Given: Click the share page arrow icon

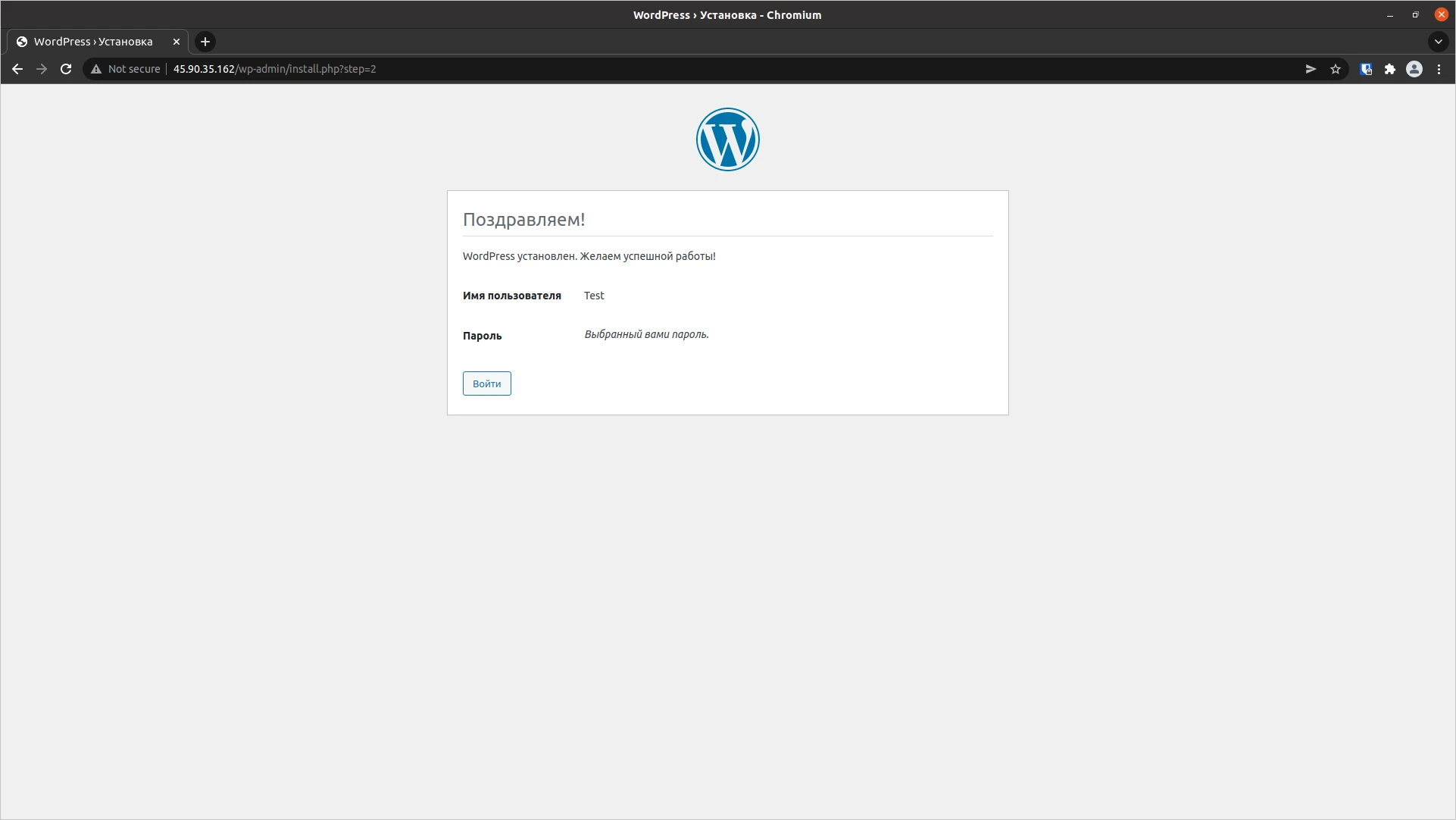Looking at the screenshot, I should tap(1311, 69).
